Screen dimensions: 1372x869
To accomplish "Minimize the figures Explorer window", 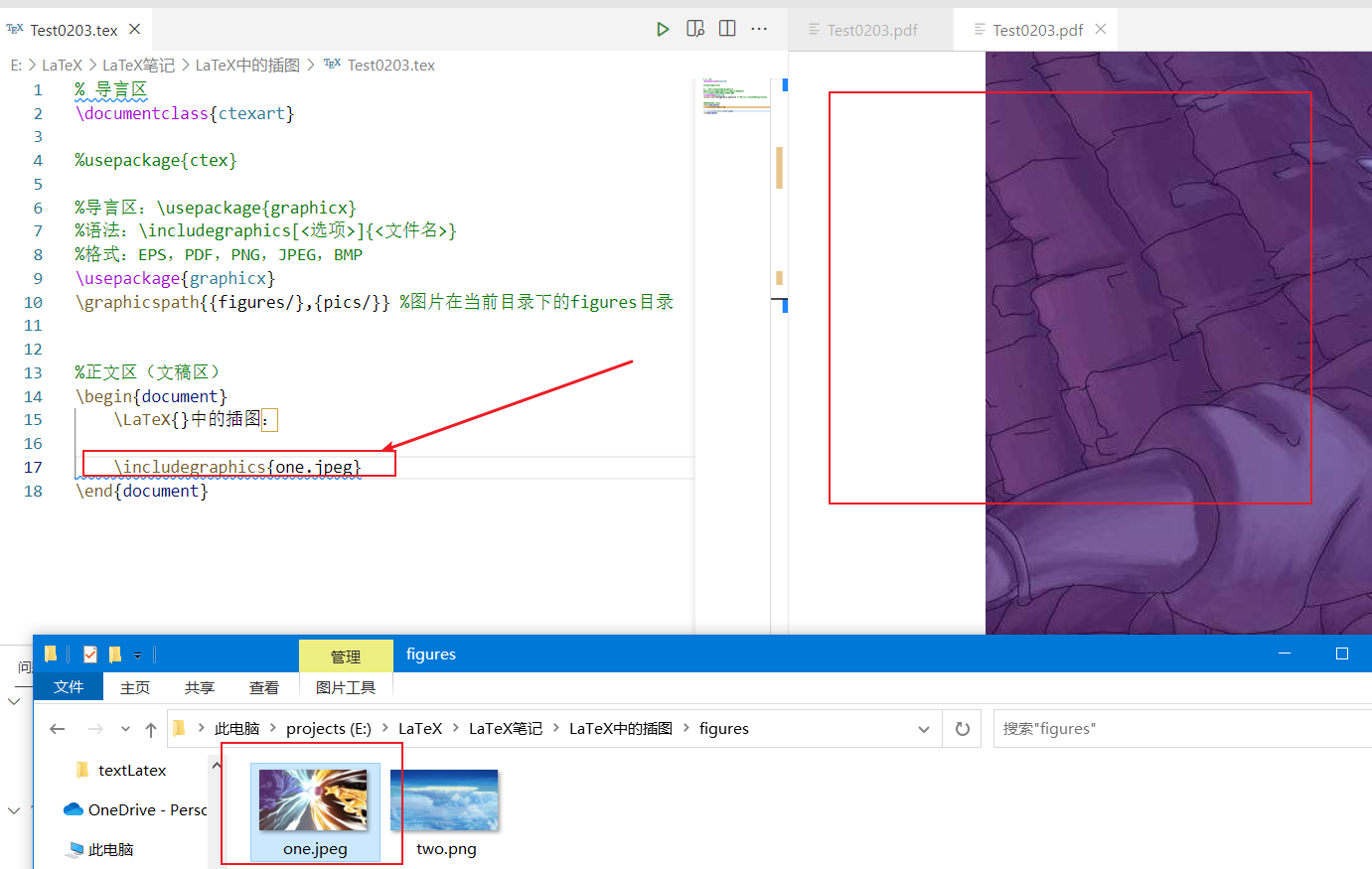I will tap(1285, 653).
